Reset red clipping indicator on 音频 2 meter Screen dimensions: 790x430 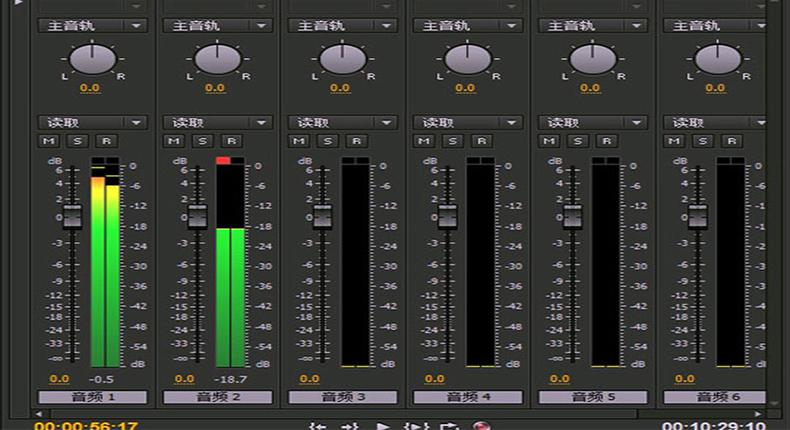[223, 160]
